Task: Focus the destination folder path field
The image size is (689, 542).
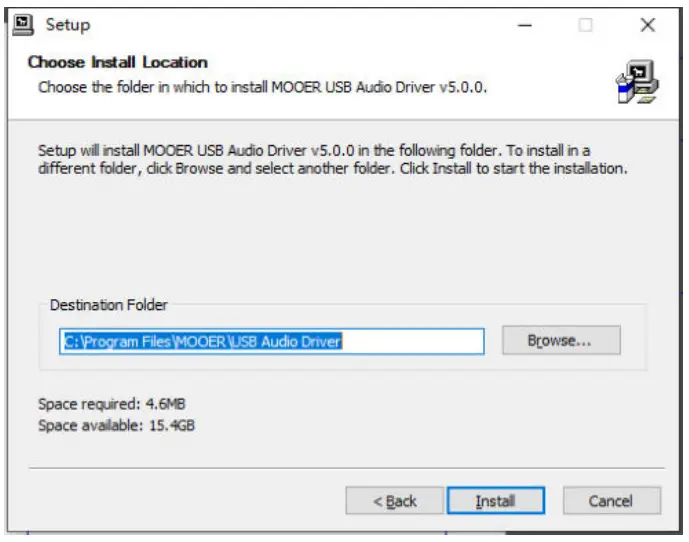Action: [270, 341]
